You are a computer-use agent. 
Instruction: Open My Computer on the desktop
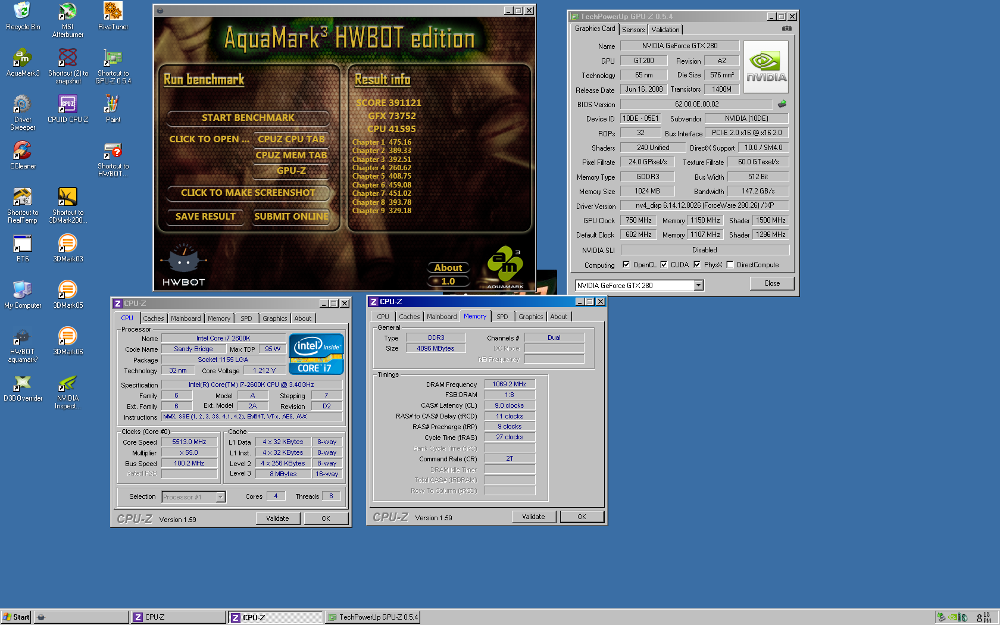coord(22,295)
